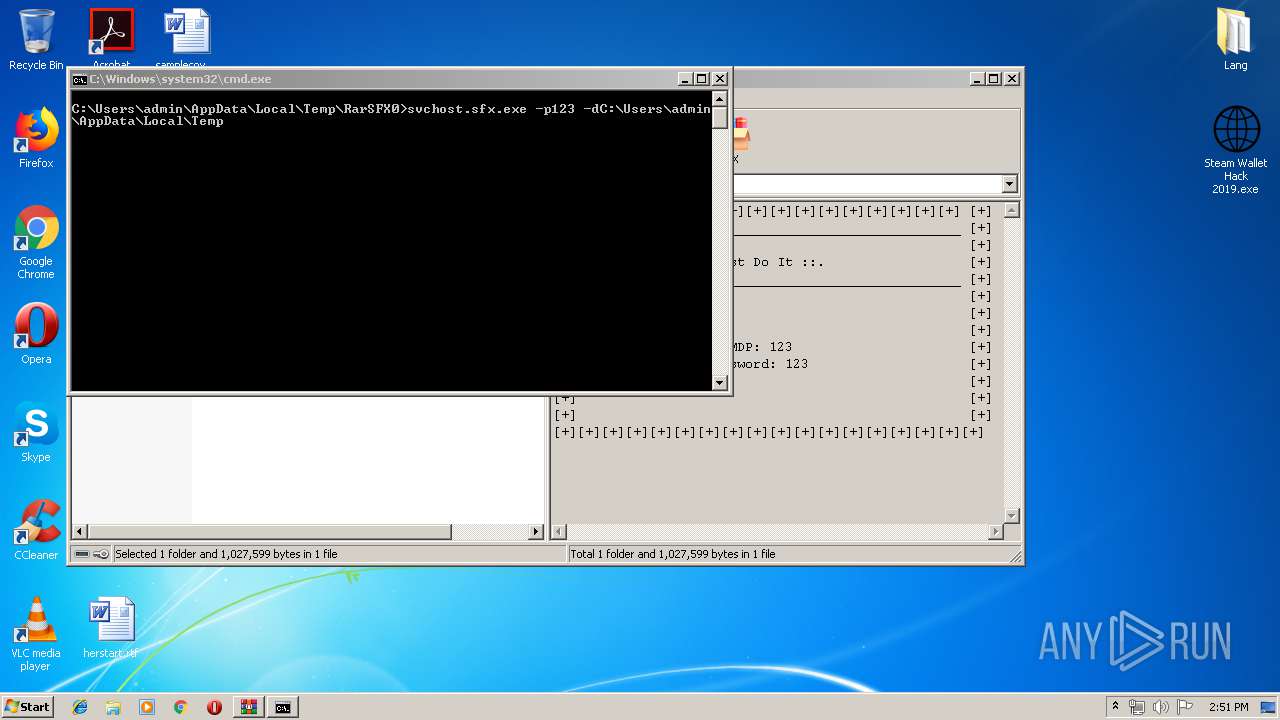Click left arrow of file list horizontal scrollbar
The image size is (1280, 720).
[x=80, y=532]
